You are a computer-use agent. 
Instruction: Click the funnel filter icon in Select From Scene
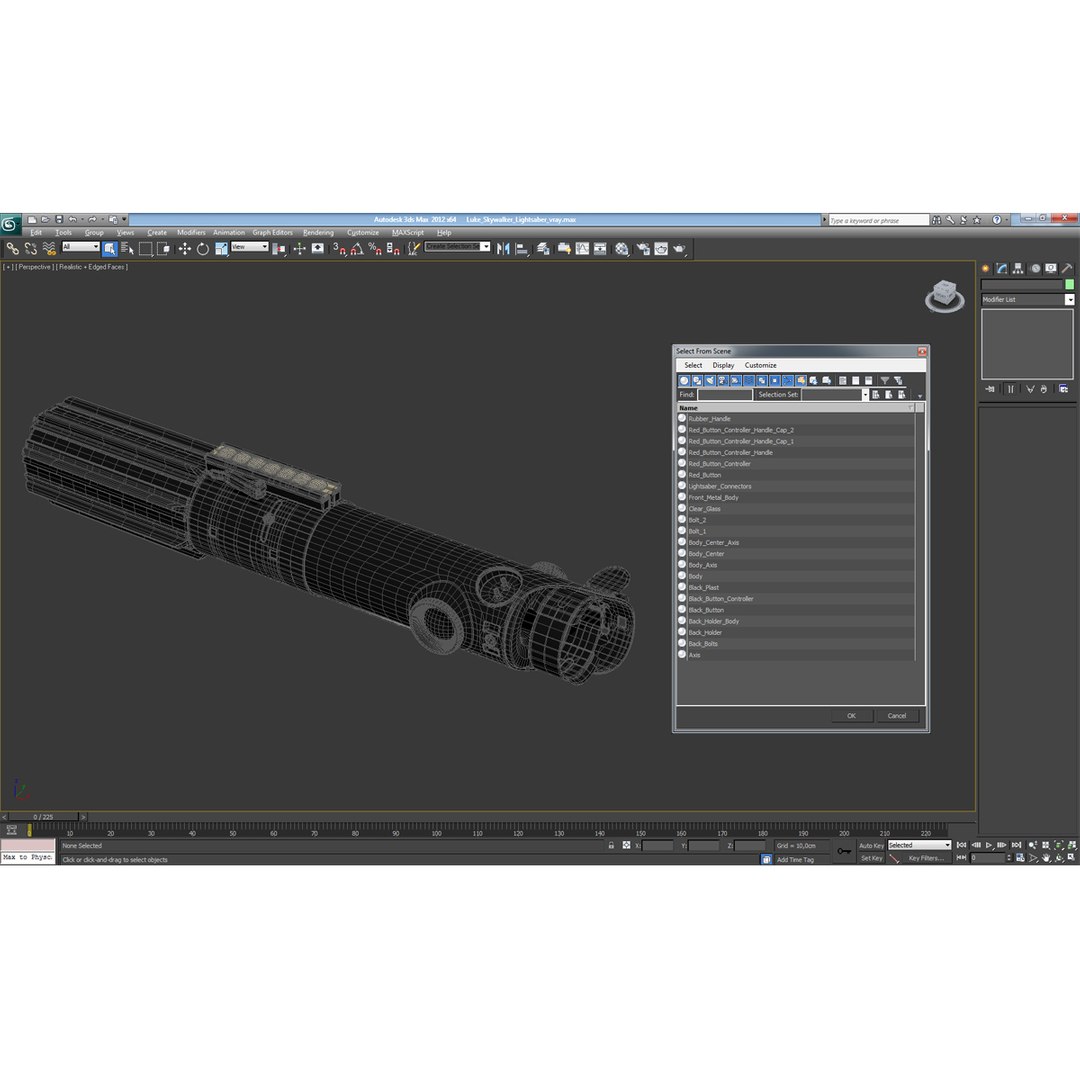885,380
